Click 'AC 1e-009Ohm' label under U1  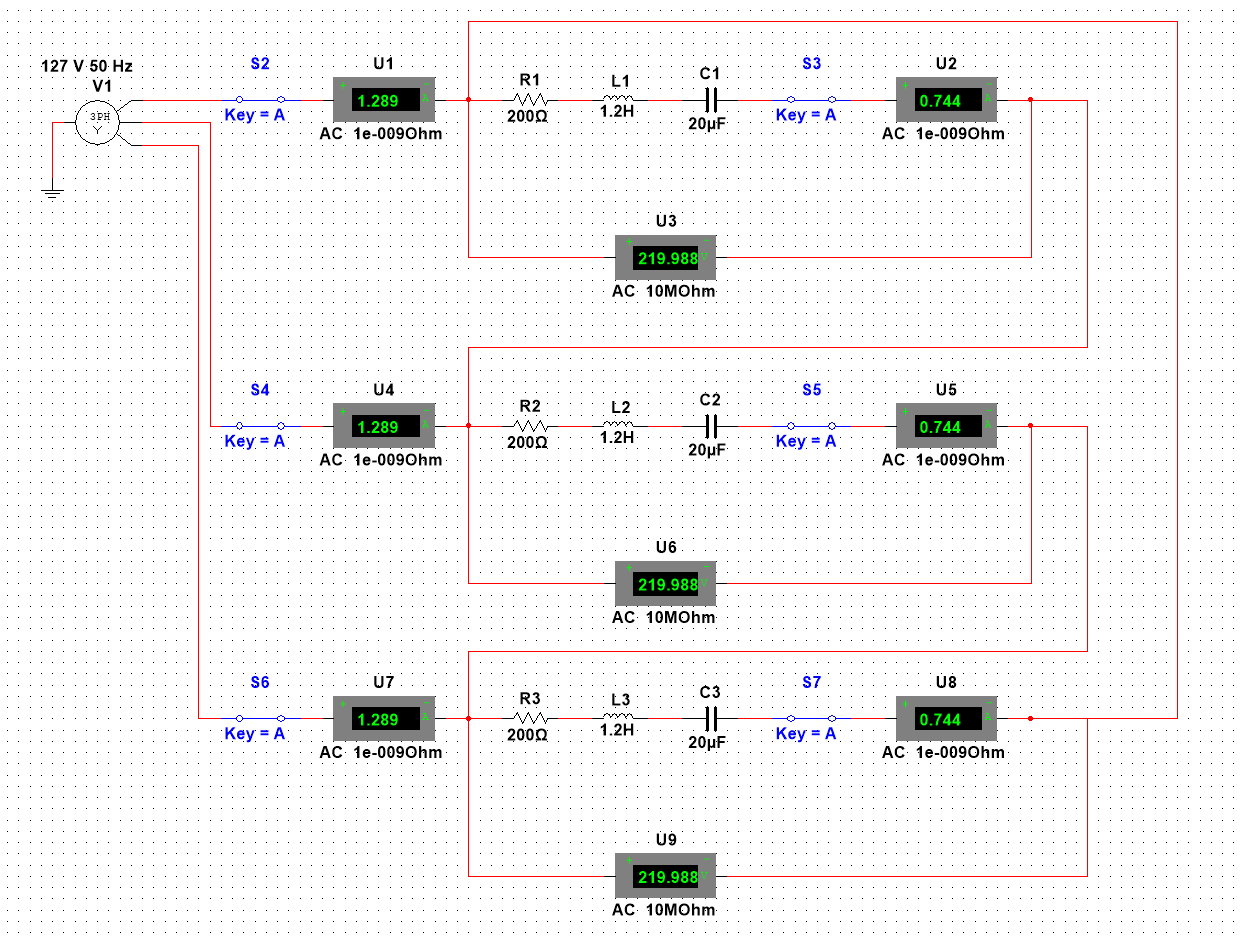coord(381,134)
